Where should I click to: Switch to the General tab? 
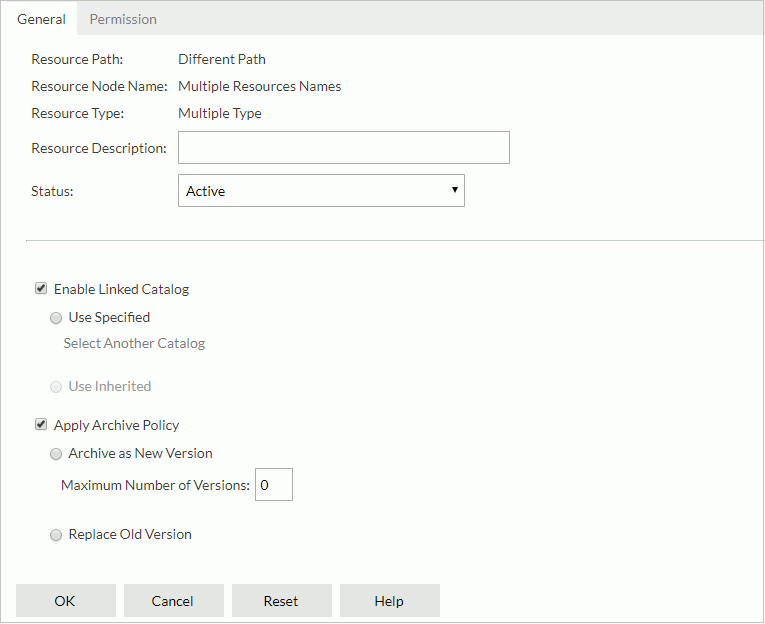41,19
